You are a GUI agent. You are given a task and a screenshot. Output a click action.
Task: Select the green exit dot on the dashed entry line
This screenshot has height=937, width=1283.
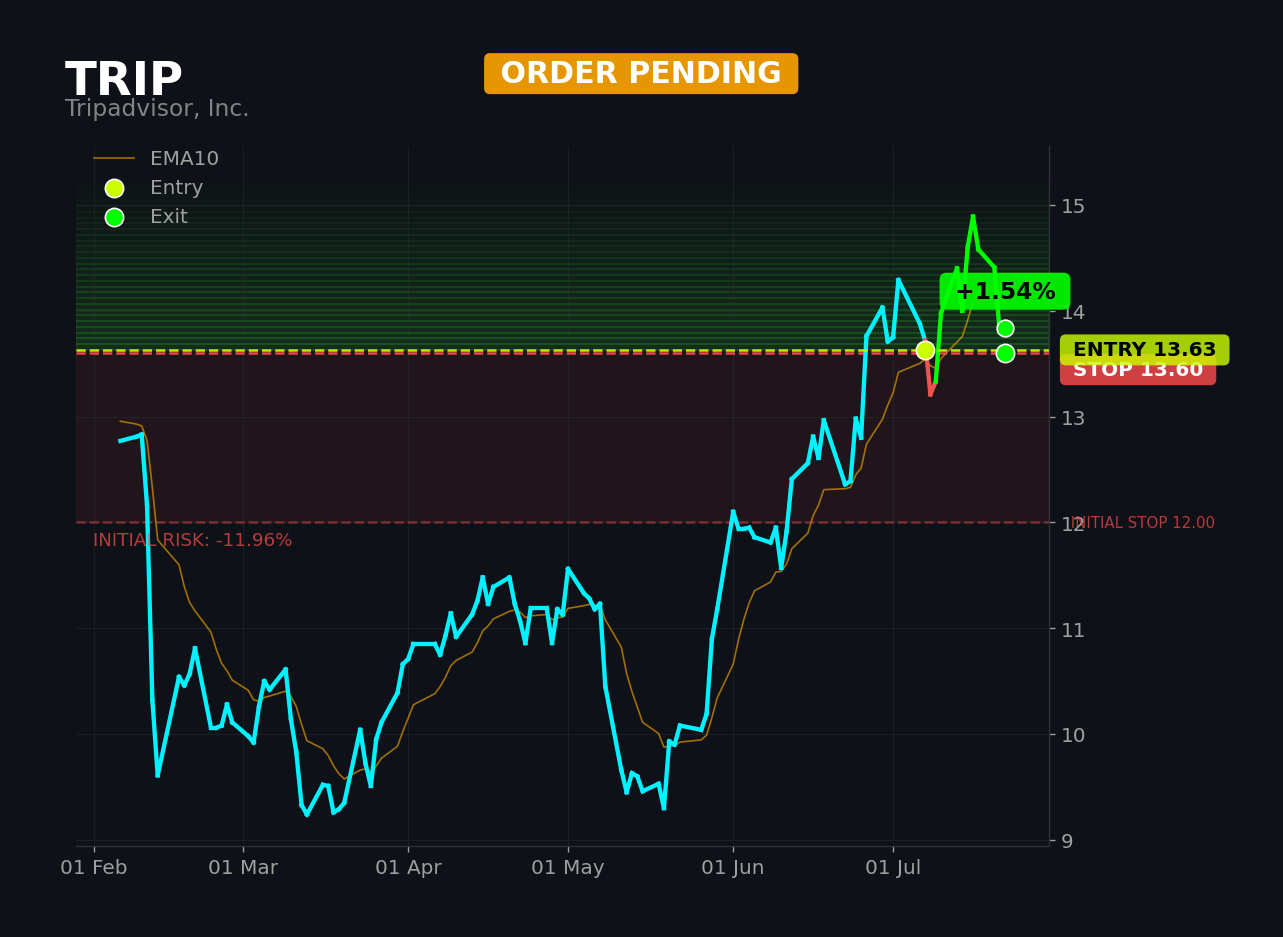point(1005,353)
